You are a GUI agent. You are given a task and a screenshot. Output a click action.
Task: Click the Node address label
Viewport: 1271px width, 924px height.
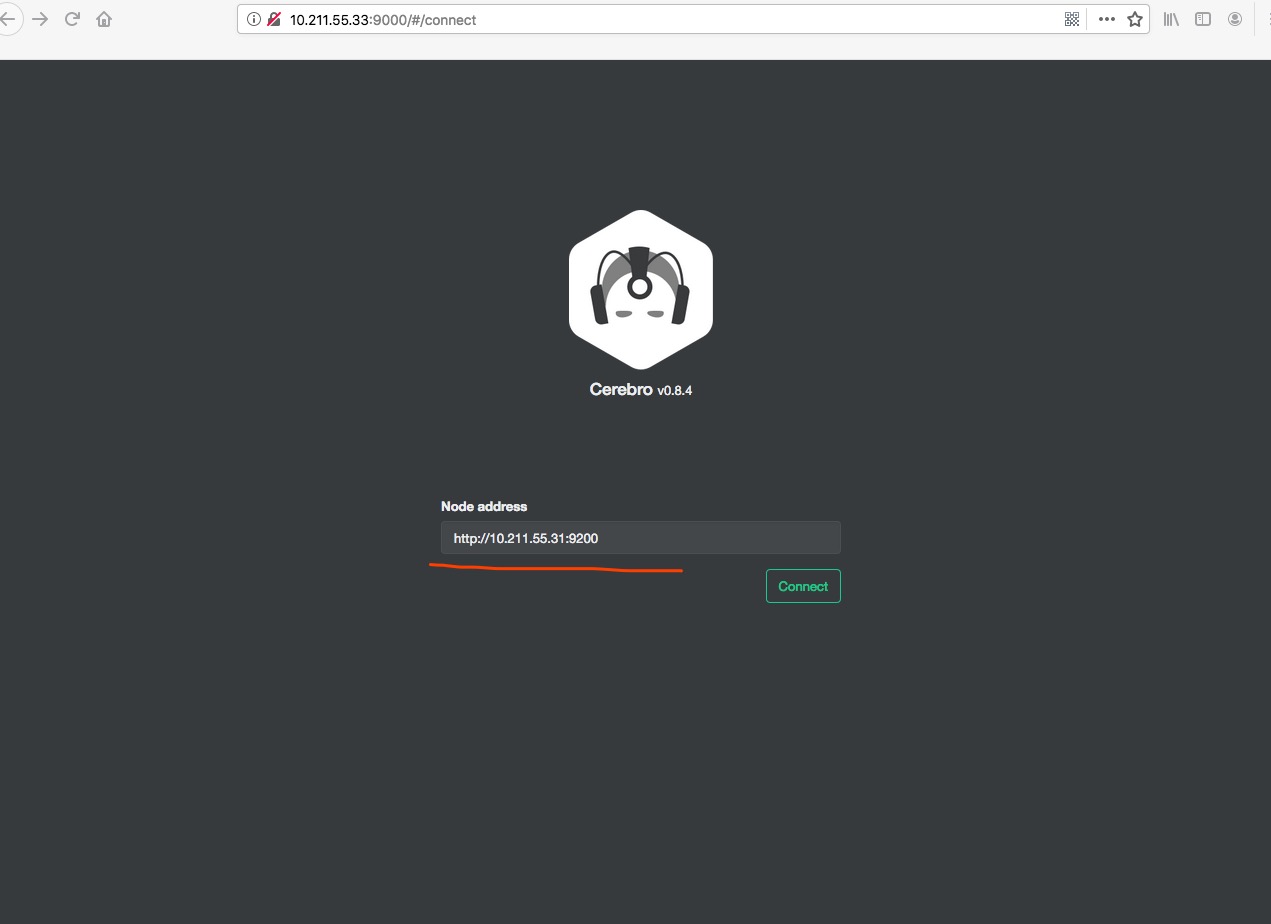point(484,506)
